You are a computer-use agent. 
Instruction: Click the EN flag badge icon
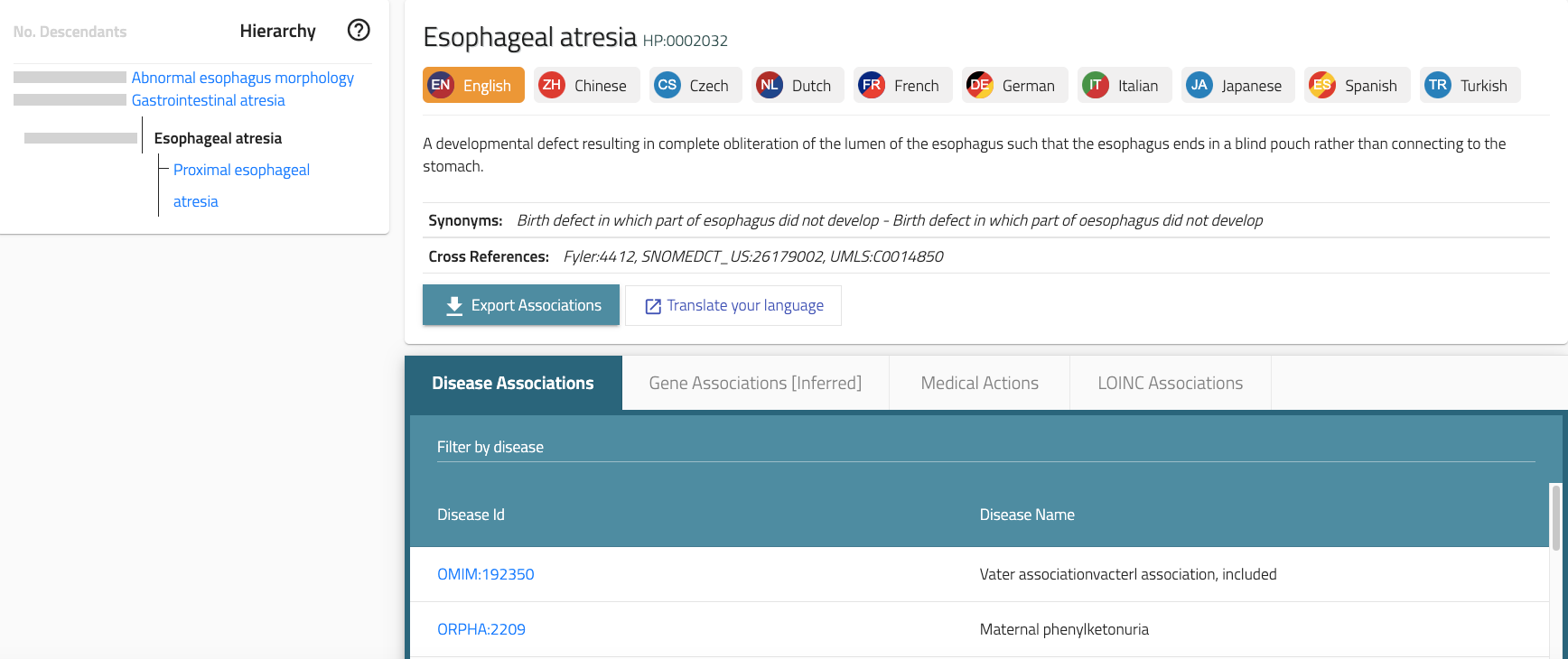(441, 85)
